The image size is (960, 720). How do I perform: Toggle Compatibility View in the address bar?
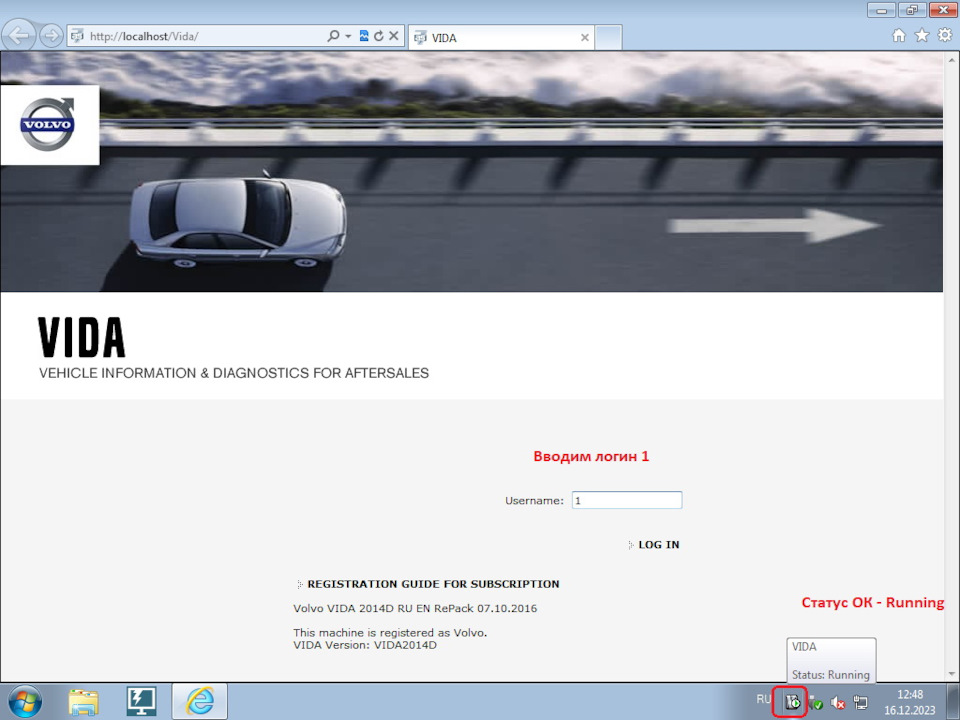[365, 35]
